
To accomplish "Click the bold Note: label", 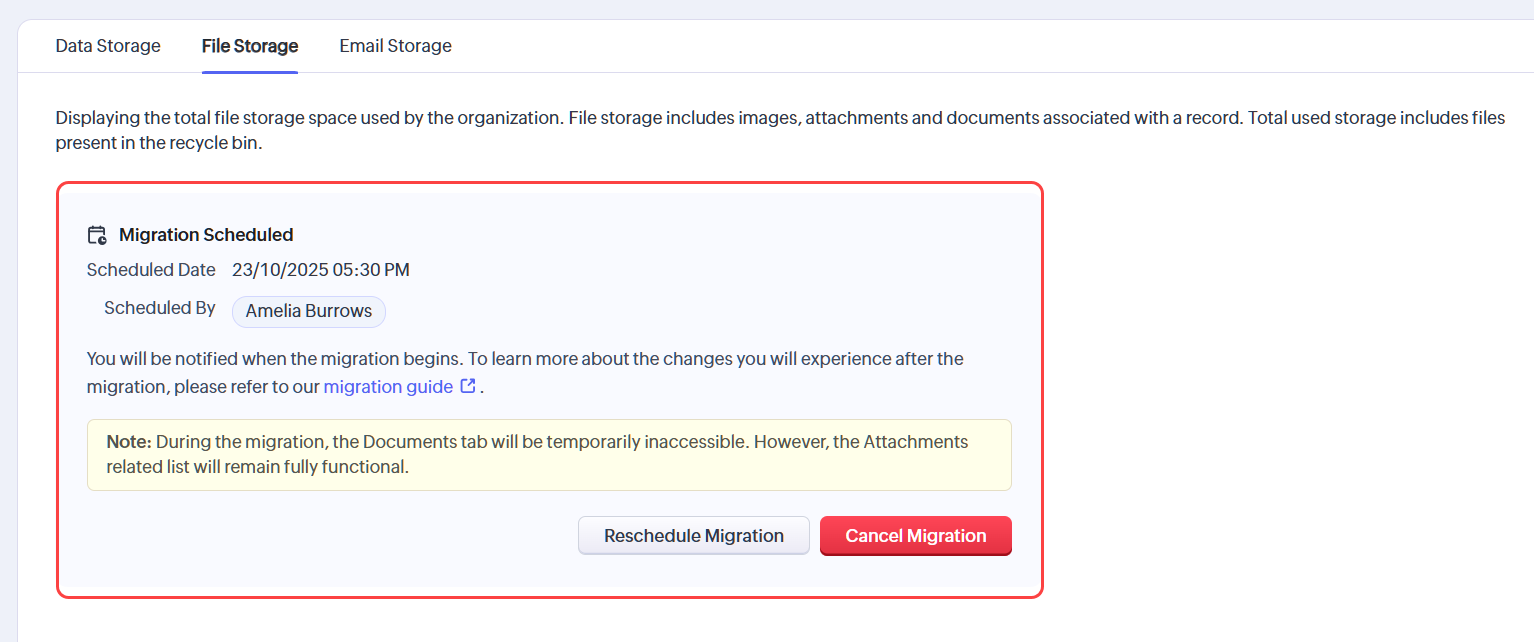I will click(129, 442).
